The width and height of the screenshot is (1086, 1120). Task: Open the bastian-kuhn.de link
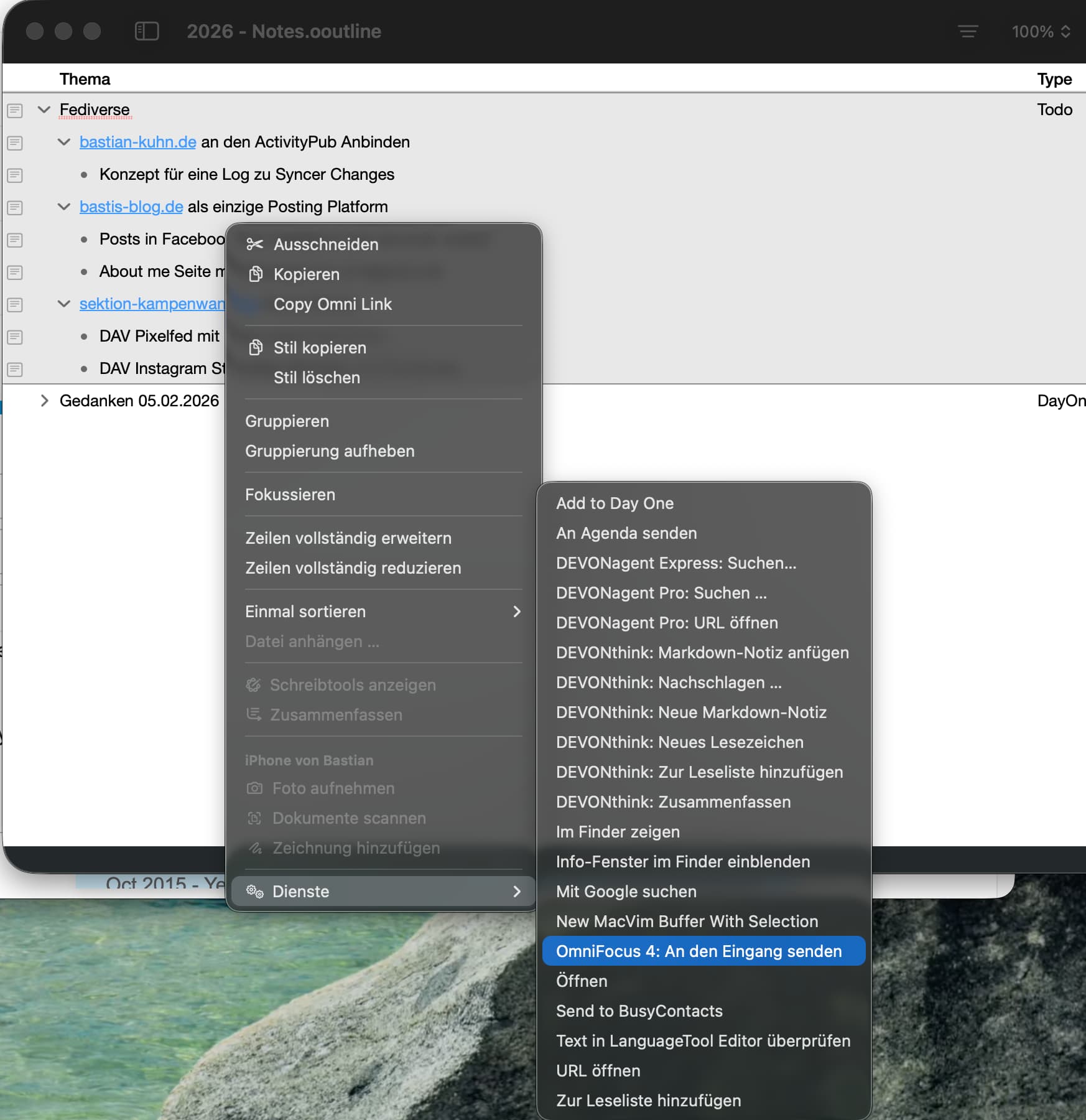(x=137, y=142)
